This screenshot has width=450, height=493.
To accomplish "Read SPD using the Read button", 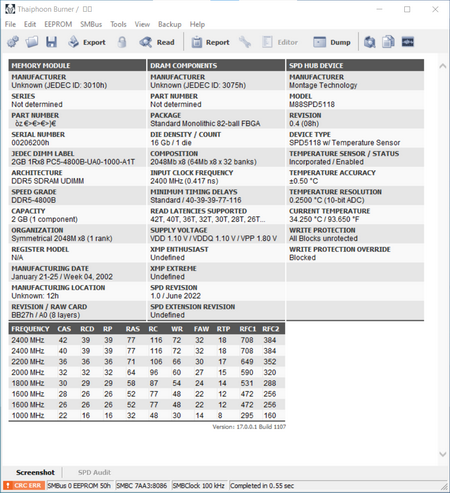I will [157, 42].
